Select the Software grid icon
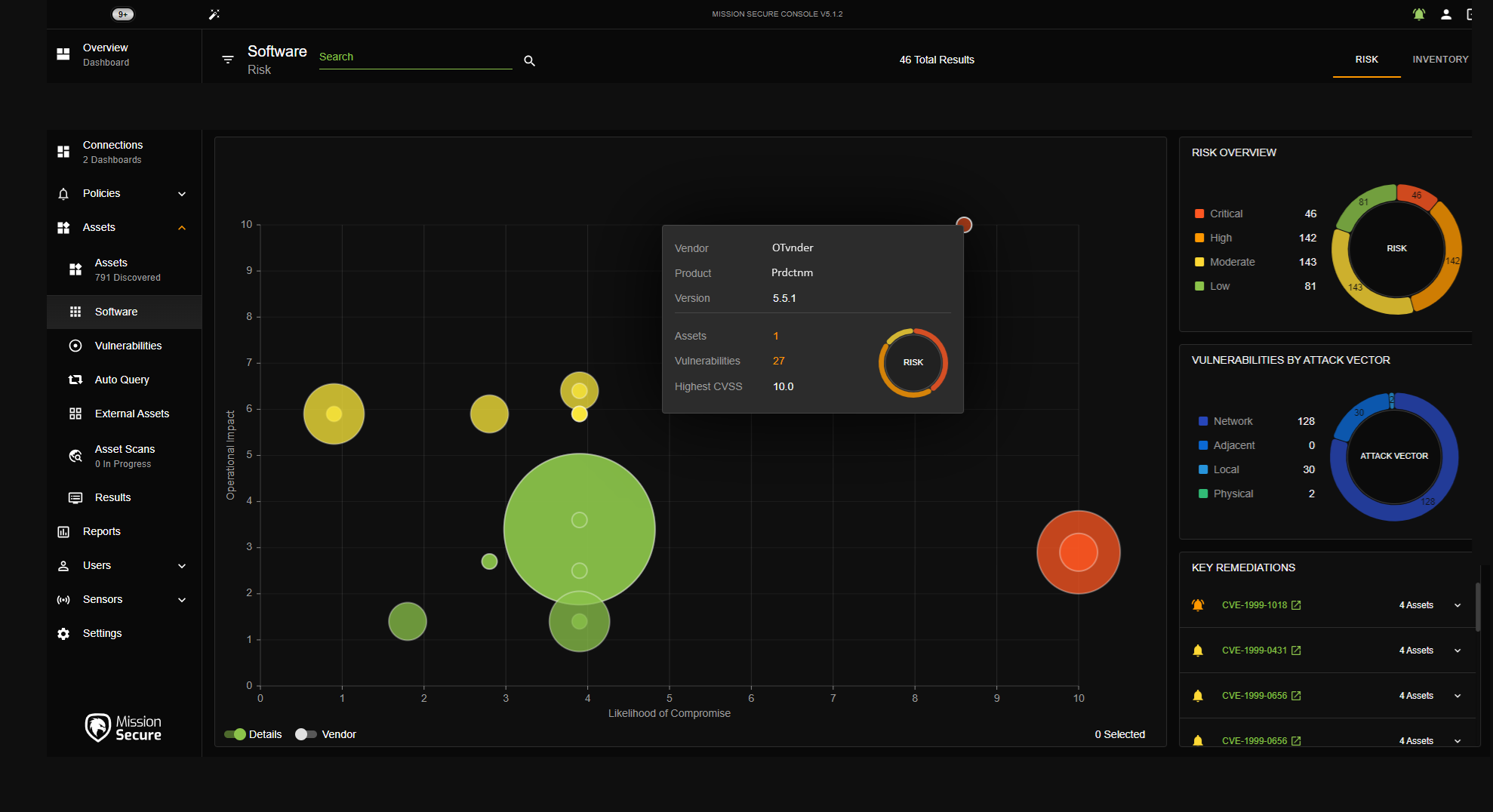Screen dimensions: 1493x812 75,312
